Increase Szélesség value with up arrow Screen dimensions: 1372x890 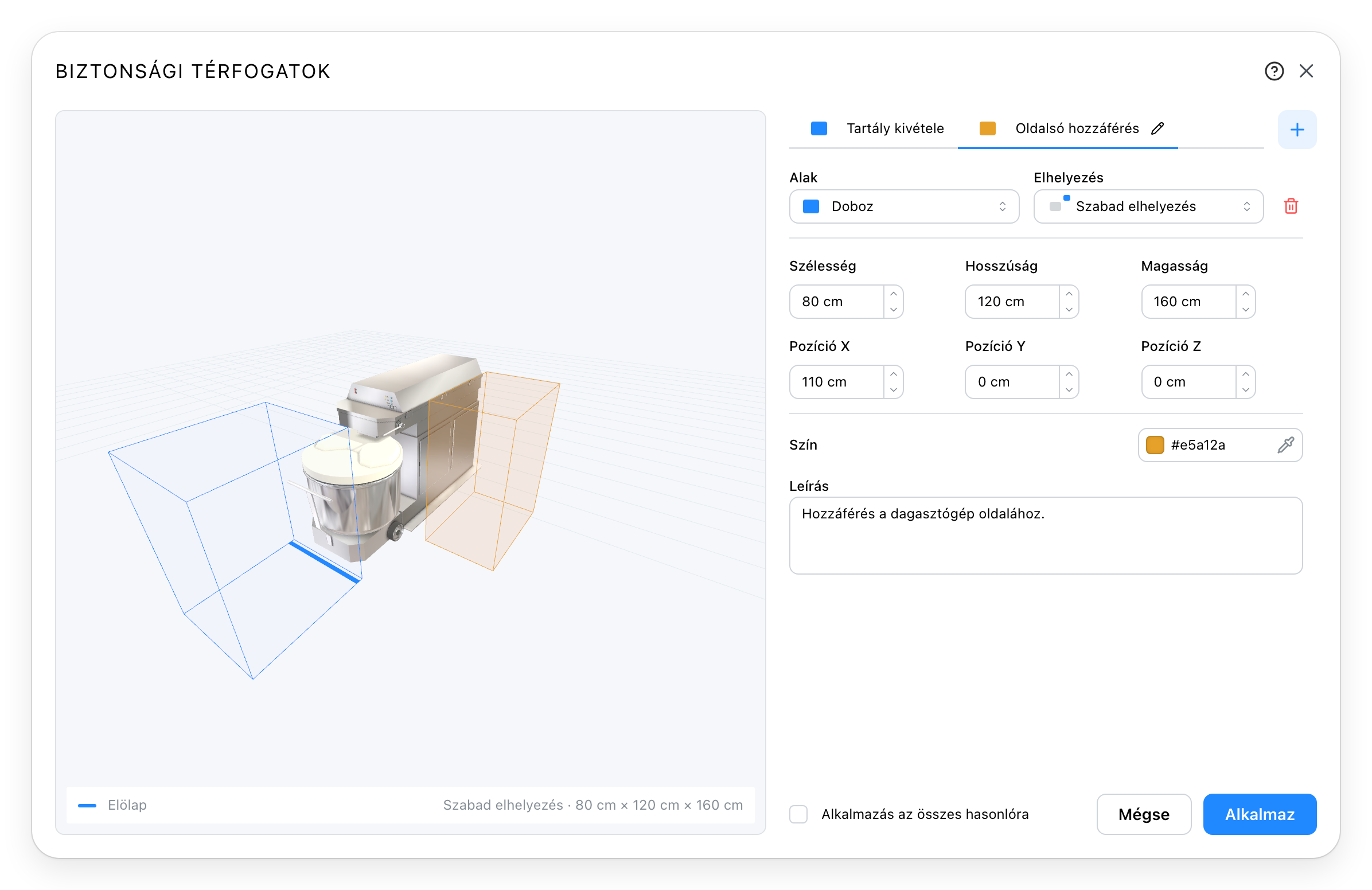click(894, 294)
